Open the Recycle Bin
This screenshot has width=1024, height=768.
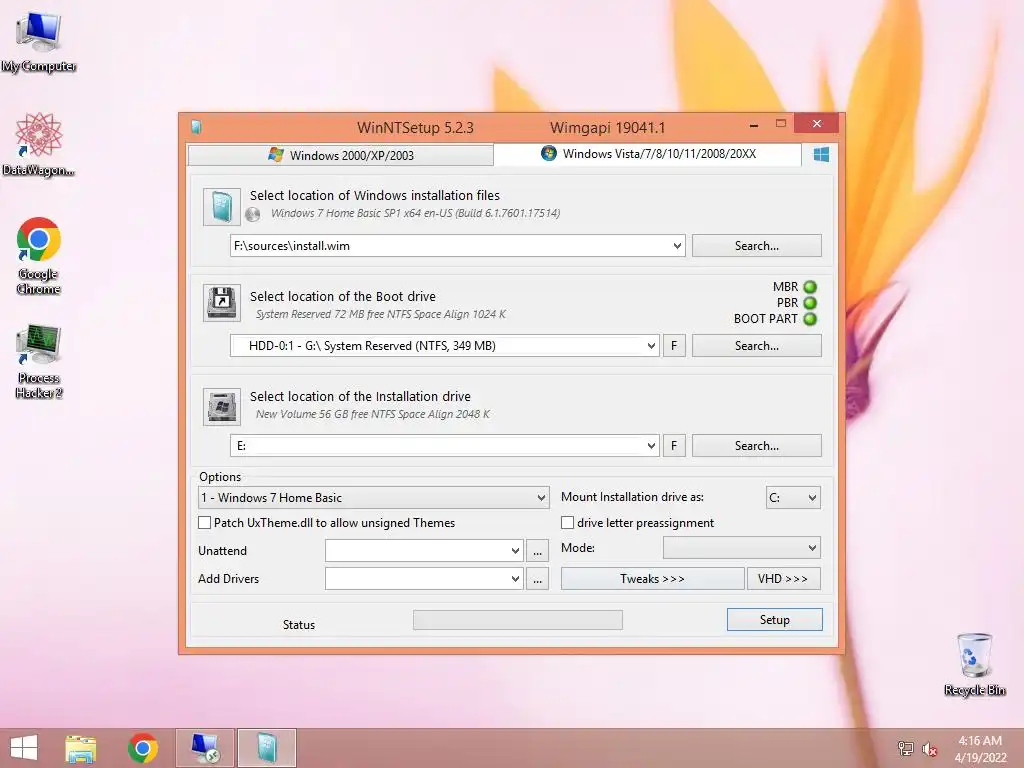(974, 664)
